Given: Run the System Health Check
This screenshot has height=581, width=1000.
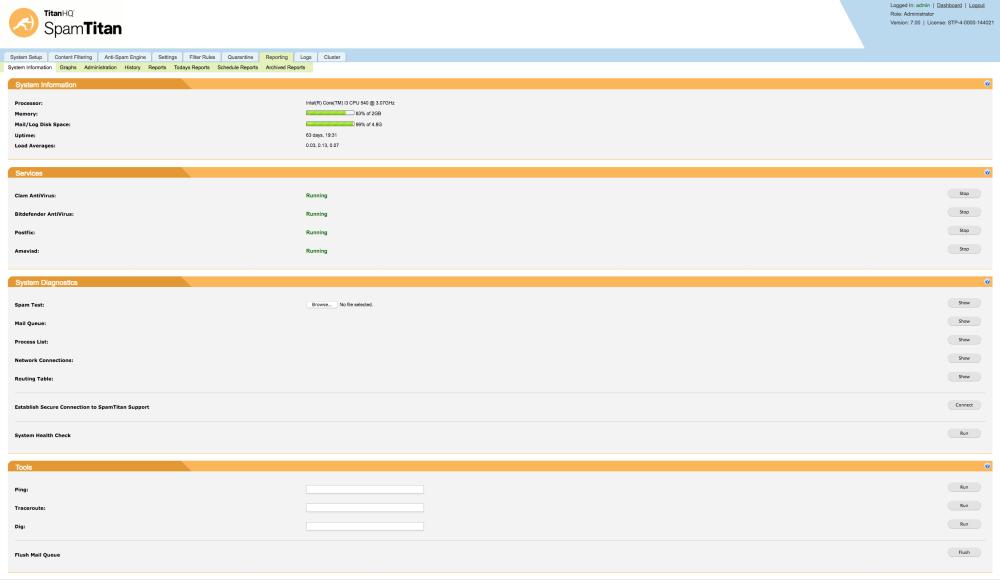Looking at the screenshot, I should pyautogui.click(x=964, y=433).
